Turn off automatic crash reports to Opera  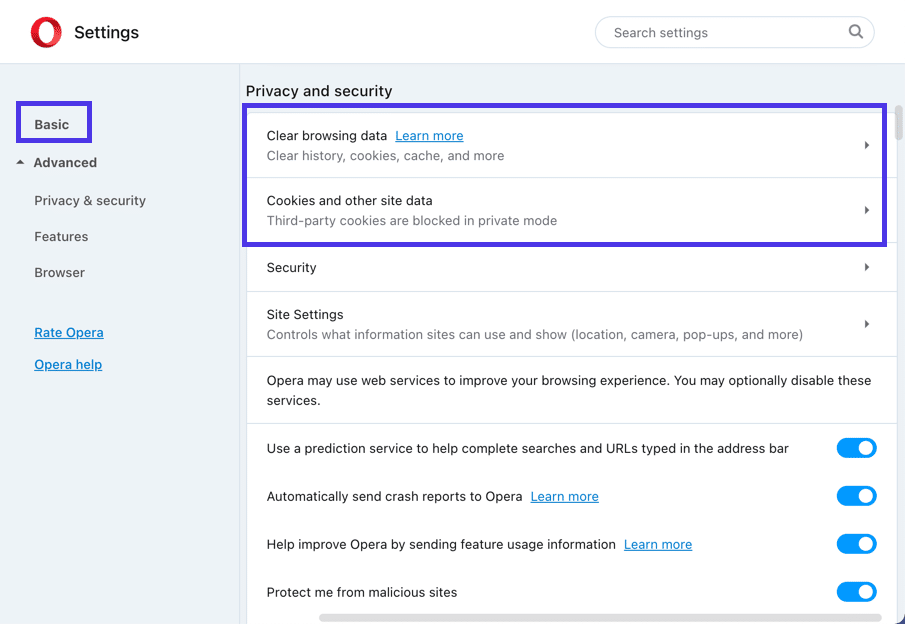(856, 496)
